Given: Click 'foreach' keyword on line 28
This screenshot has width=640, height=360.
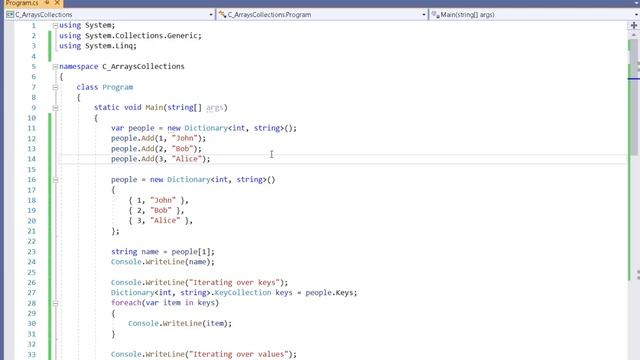Looking at the screenshot, I should (x=126, y=303).
